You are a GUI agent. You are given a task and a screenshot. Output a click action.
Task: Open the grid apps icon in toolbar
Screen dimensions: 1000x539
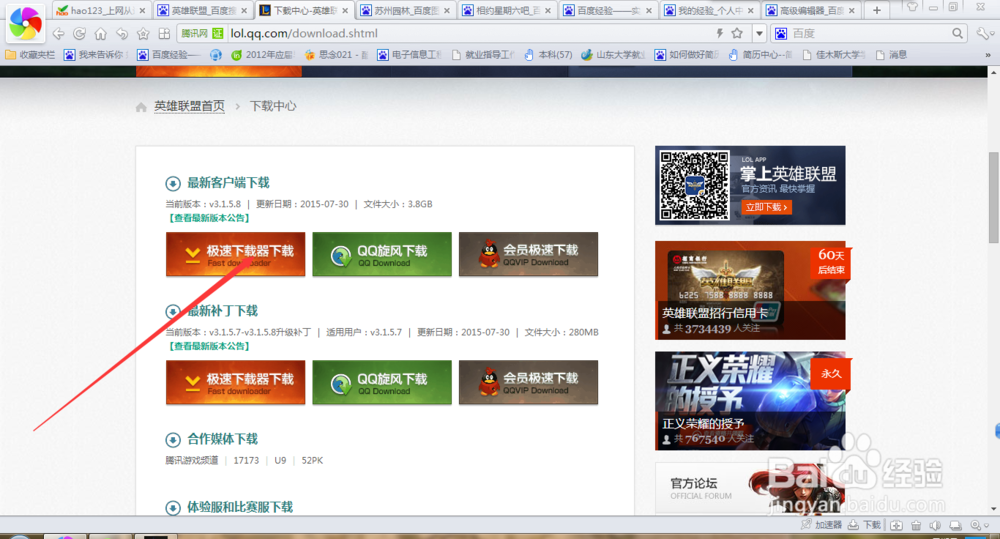164,33
